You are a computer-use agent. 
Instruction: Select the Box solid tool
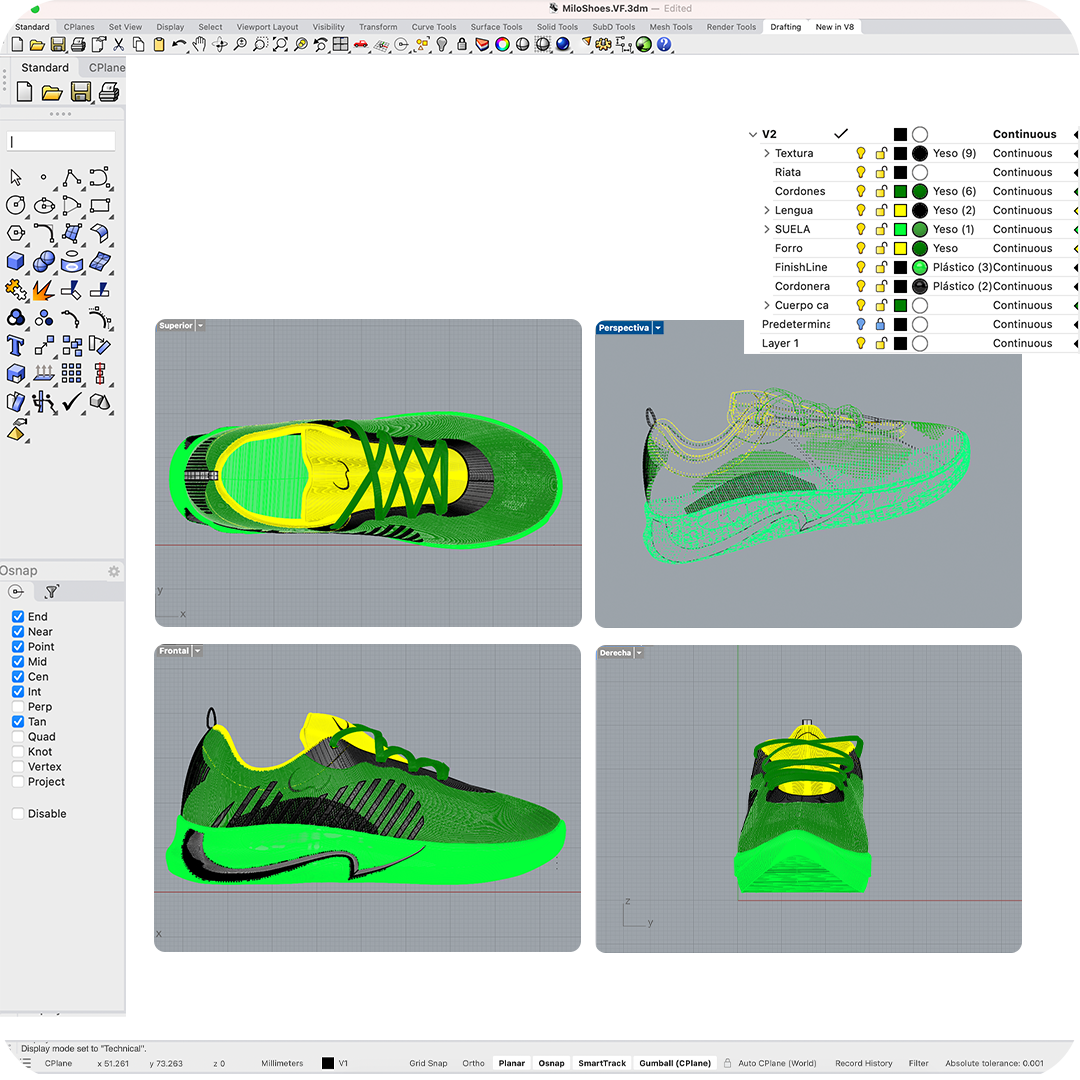click(16, 262)
